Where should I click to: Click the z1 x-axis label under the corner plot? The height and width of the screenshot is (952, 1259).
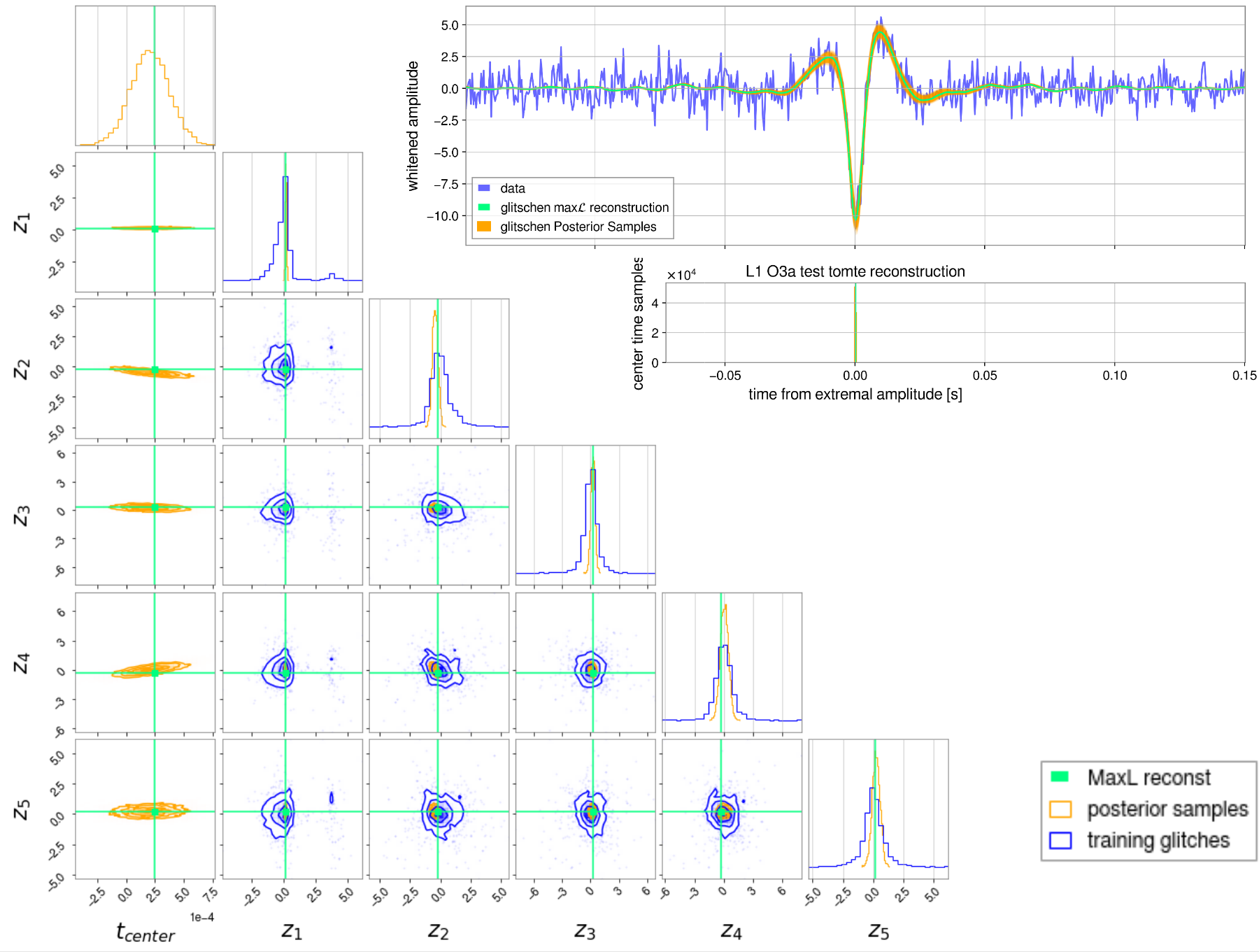(292, 931)
